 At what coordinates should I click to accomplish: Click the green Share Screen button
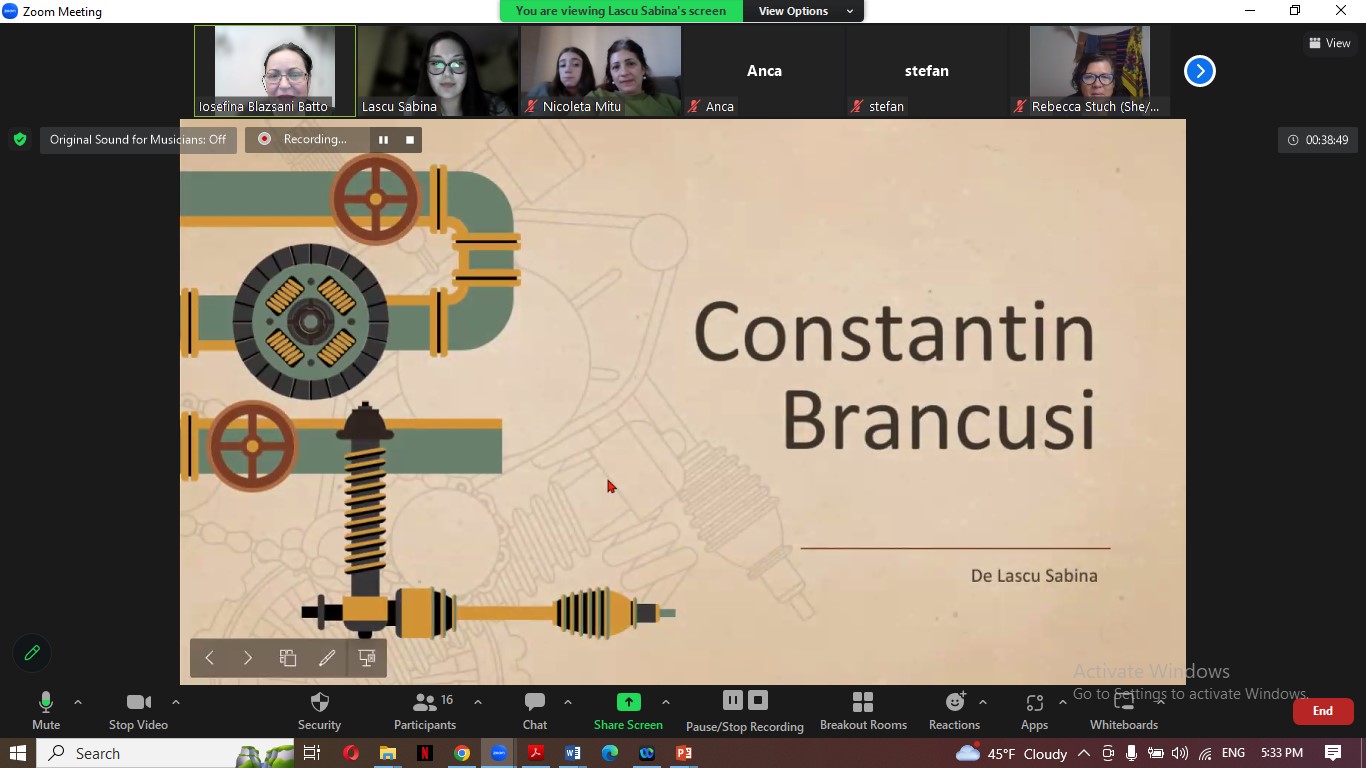pos(628,711)
